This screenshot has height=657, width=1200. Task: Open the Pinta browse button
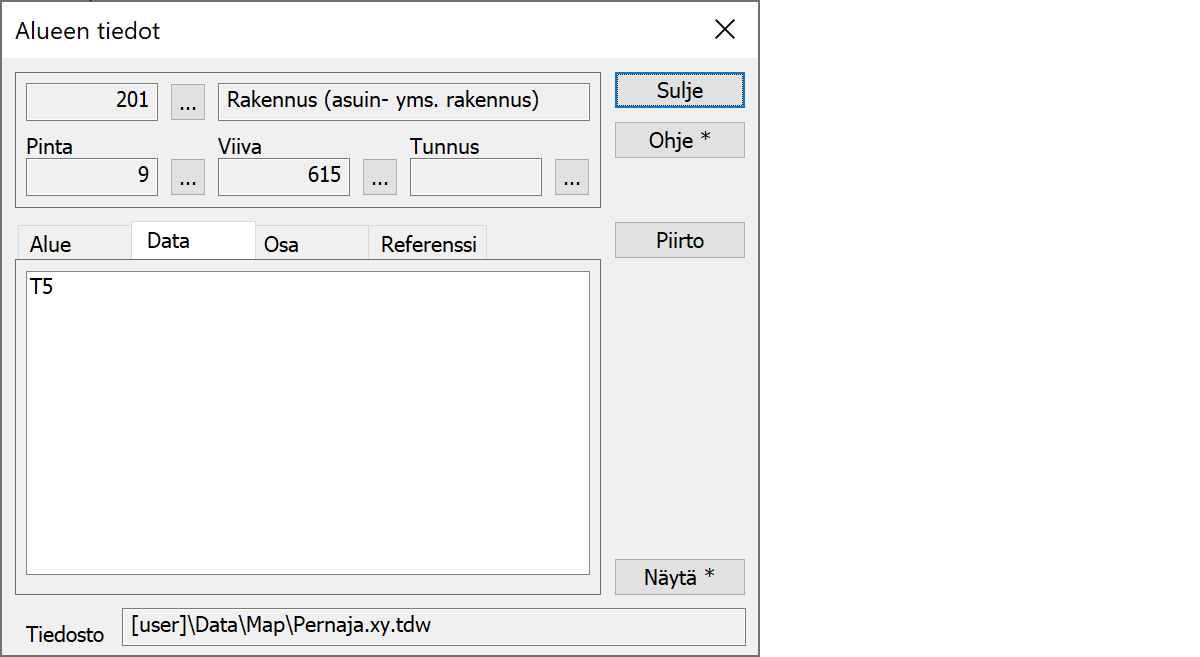(x=188, y=177)
